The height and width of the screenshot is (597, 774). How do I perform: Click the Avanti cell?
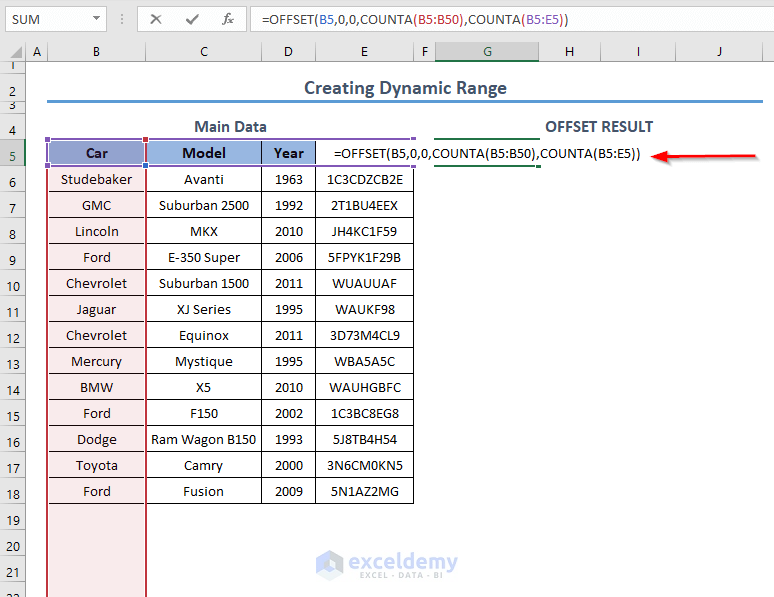tap(204, 179)
